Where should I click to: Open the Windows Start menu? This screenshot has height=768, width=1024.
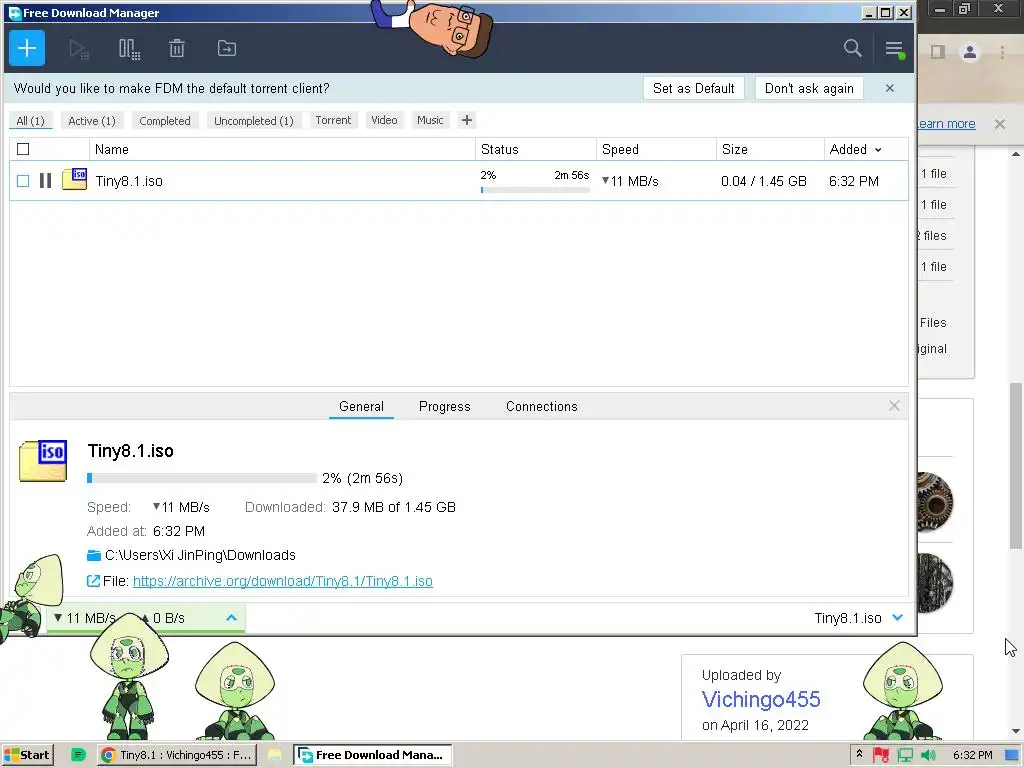point(27,755)
